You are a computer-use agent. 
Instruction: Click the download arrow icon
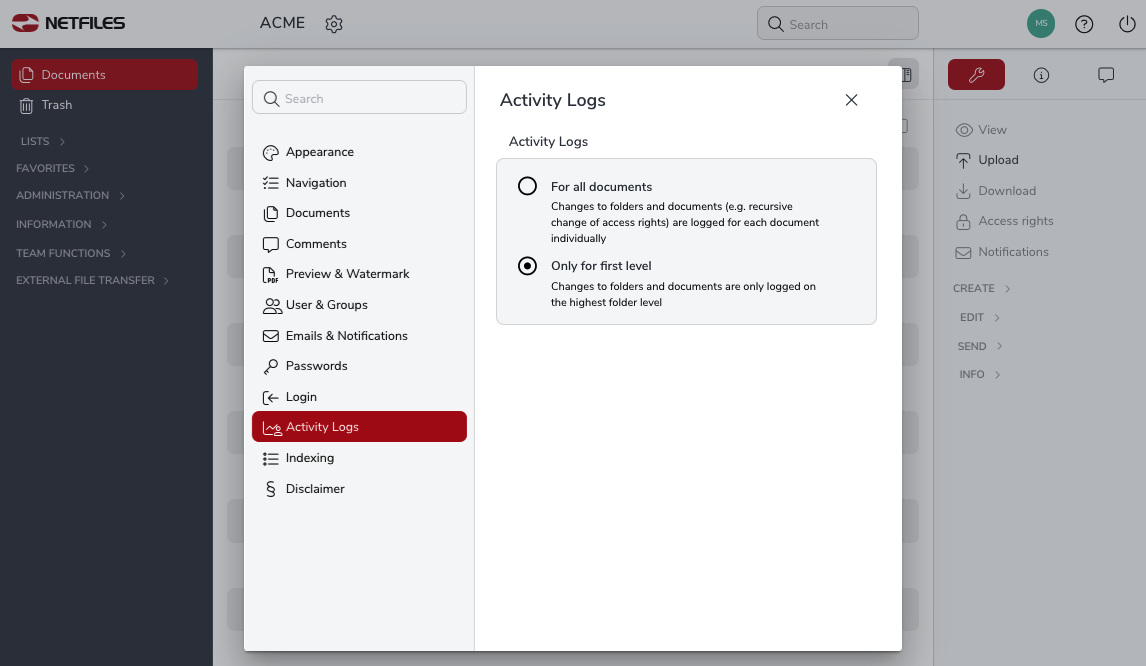click(963, 191)
